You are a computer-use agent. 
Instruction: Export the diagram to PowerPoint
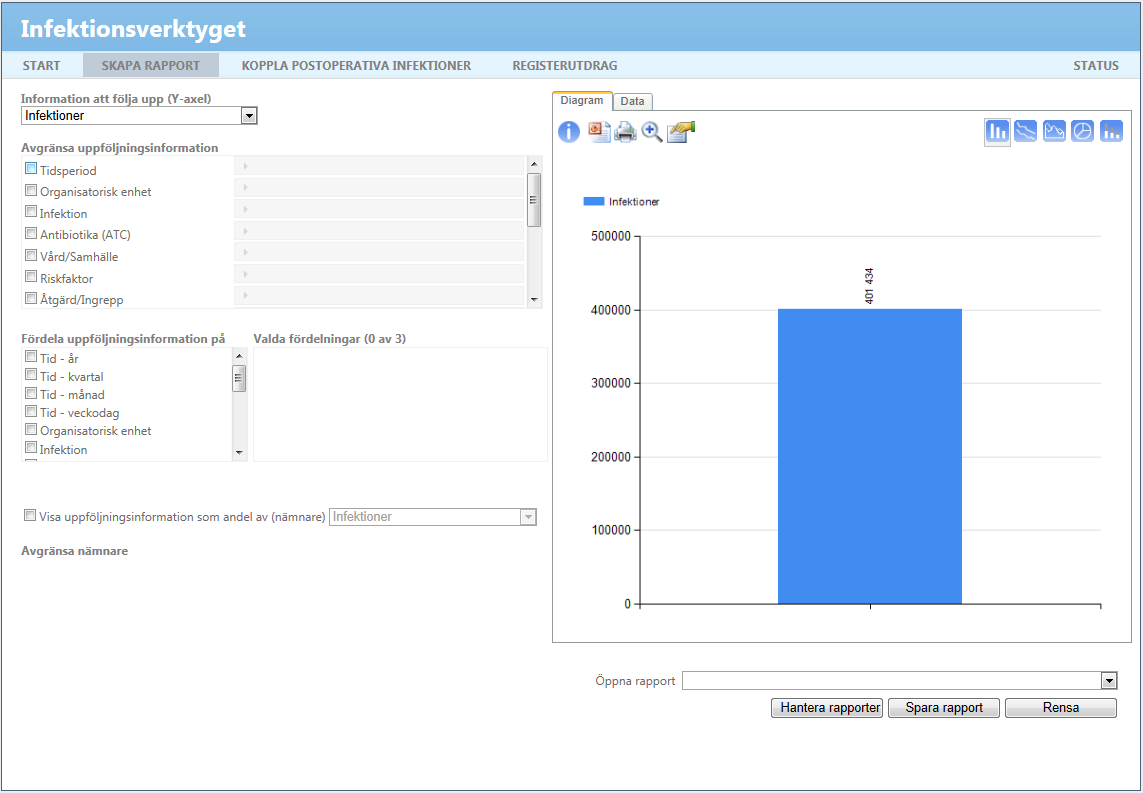click(x=599, y=132)
